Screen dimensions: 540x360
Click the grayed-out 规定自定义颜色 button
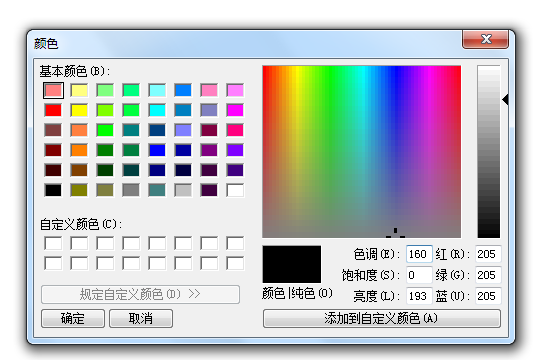(x=140, y=294)
